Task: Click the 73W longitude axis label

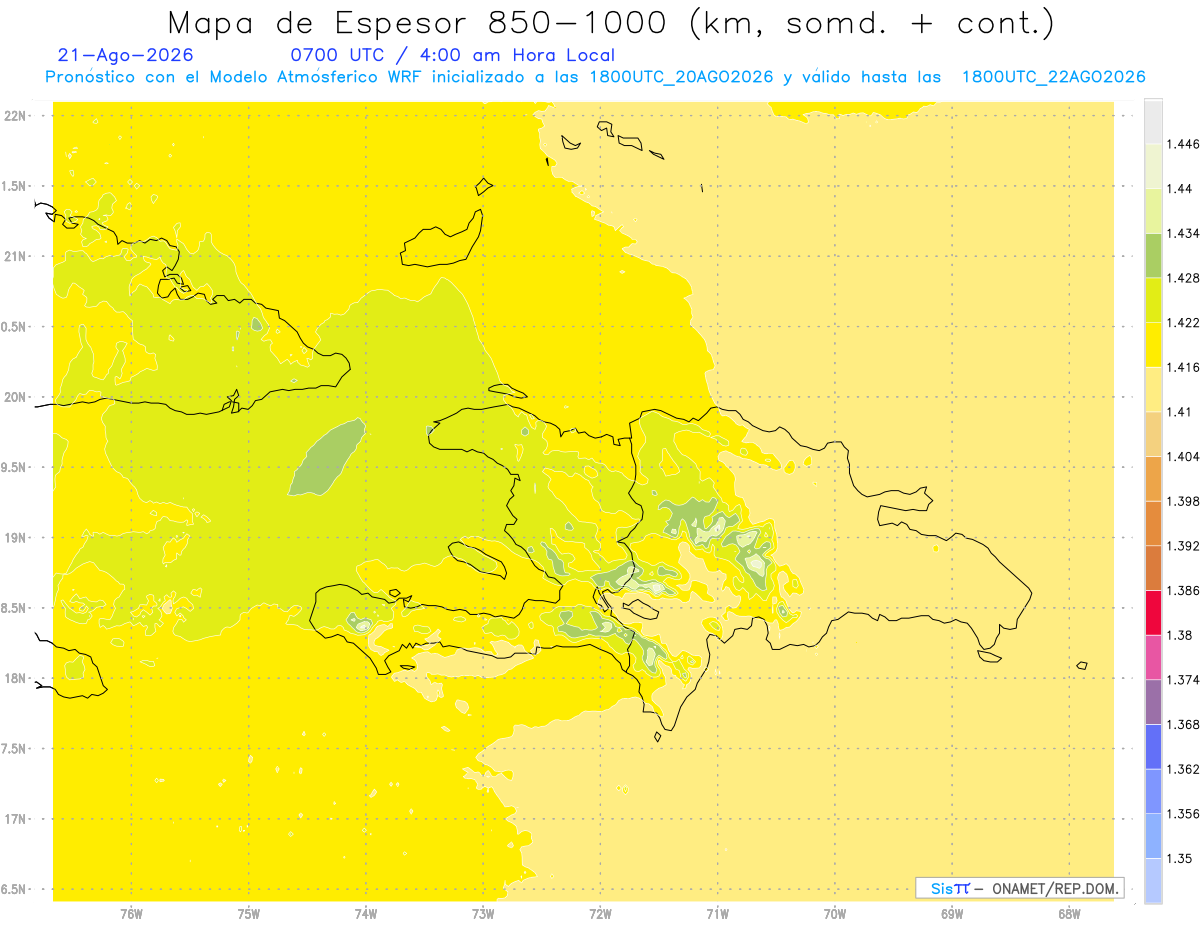Action: click(x=483, y=914)
